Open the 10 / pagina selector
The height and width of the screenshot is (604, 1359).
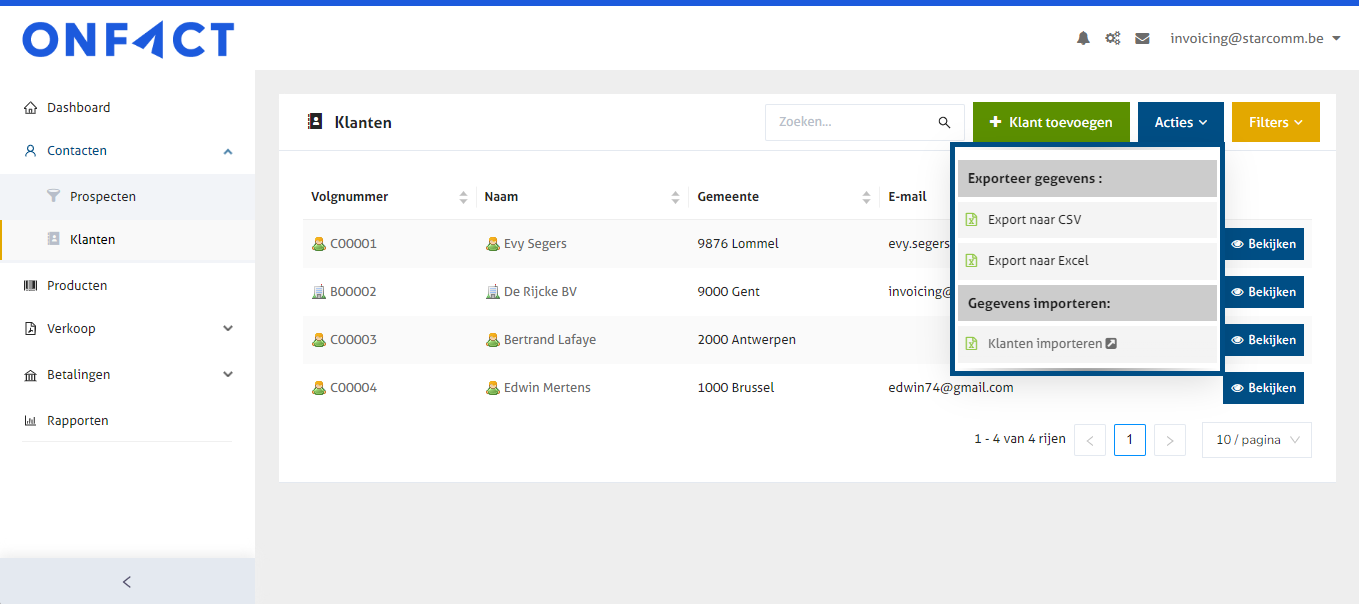pyautogui.click(x=1256, y=440)
